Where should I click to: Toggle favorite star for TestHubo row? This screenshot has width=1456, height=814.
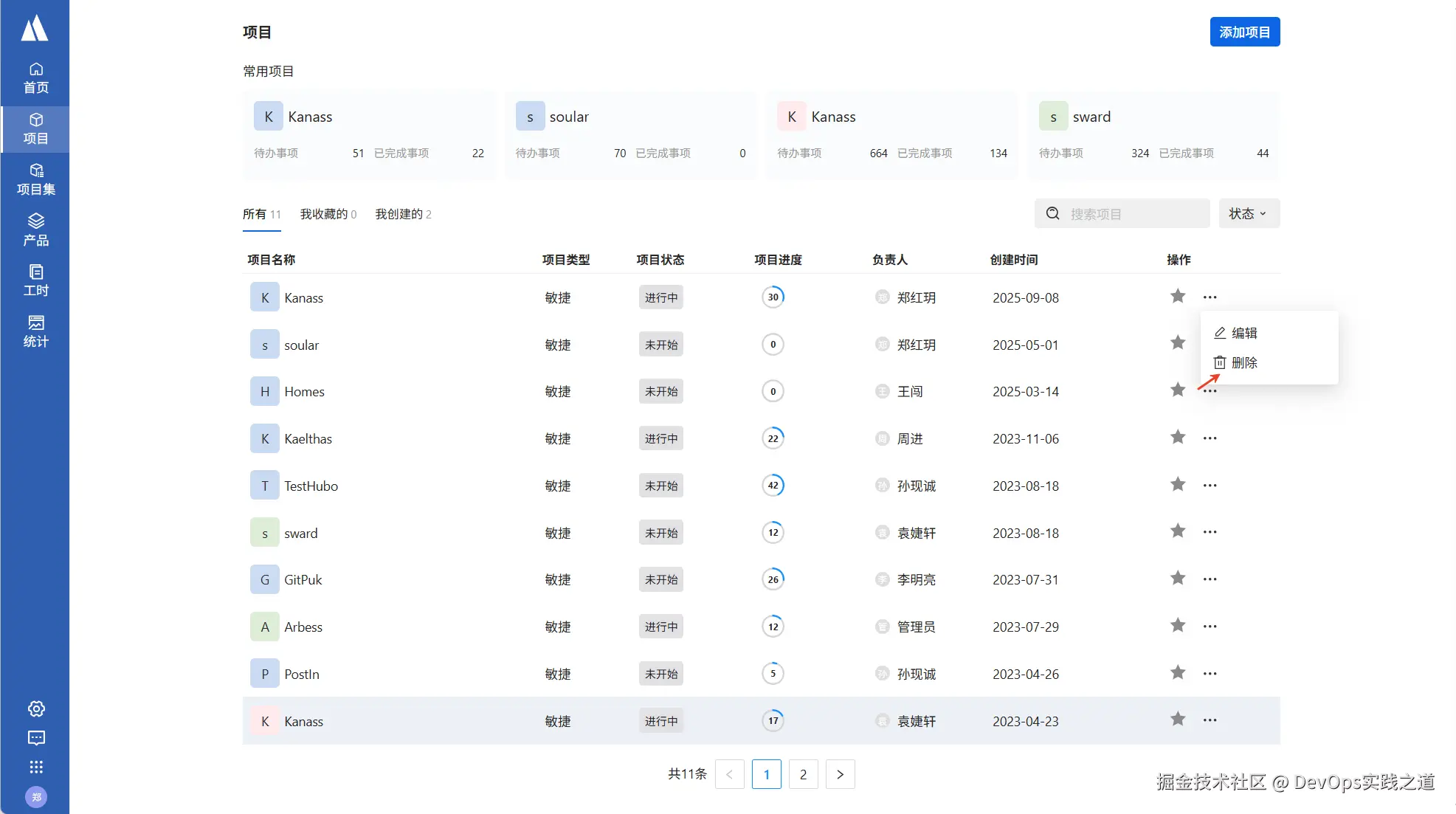(1177, 485)
